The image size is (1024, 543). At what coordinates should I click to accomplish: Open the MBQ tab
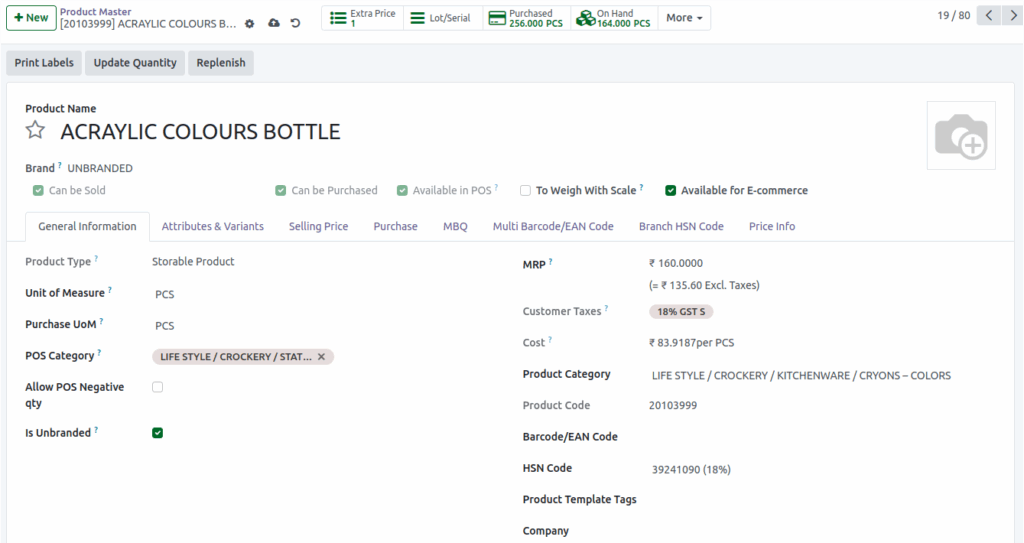click(455, 226)
